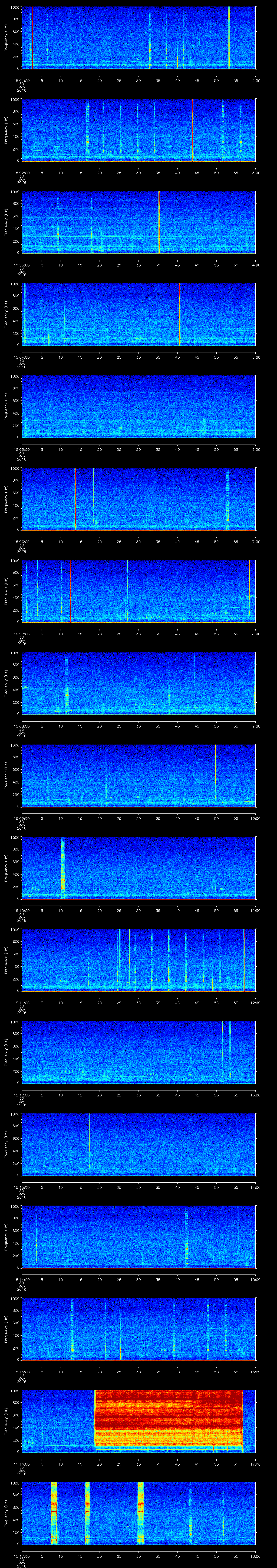
Task: Select the red line near 44 s at 15:02
Action: tap(192, 130)
